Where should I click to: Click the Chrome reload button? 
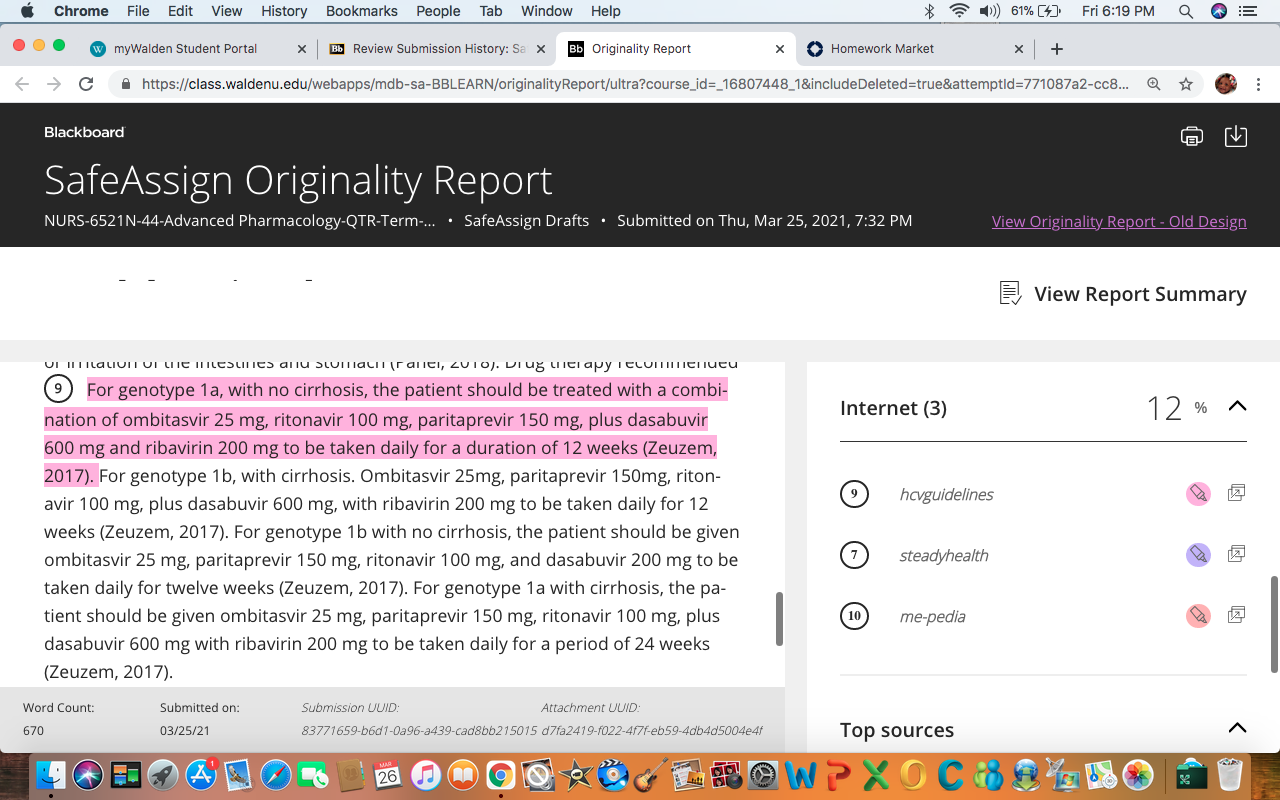click(x=87, y=85)
